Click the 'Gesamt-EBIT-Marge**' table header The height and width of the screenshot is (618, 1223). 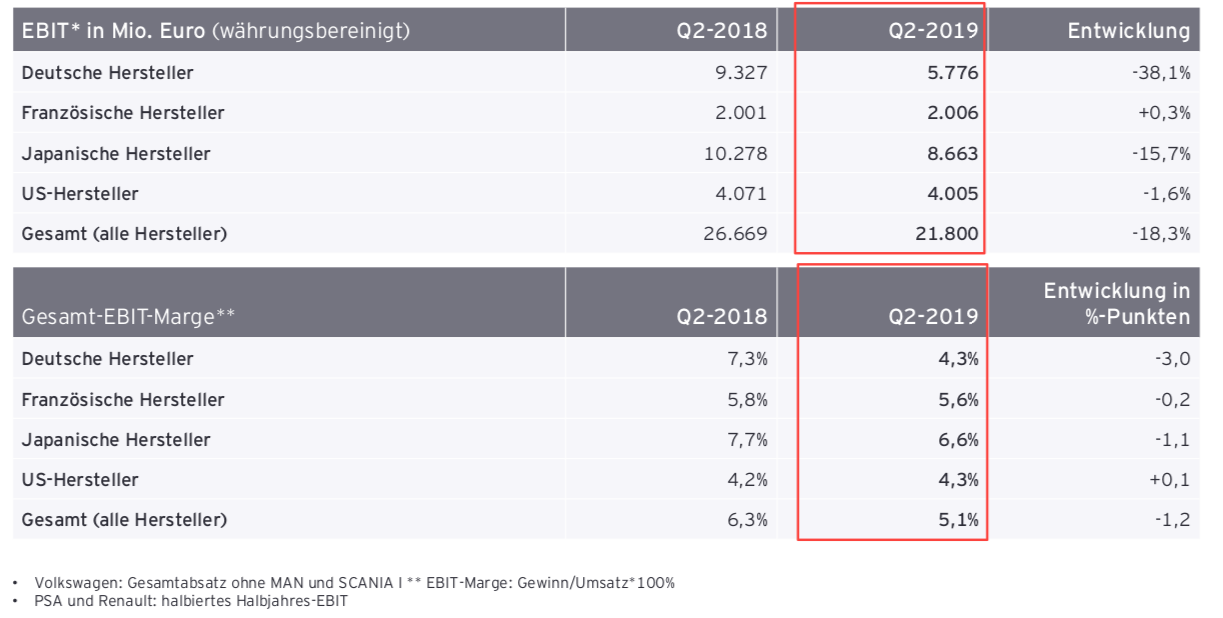pyautogui.click(x=128, y=317)
